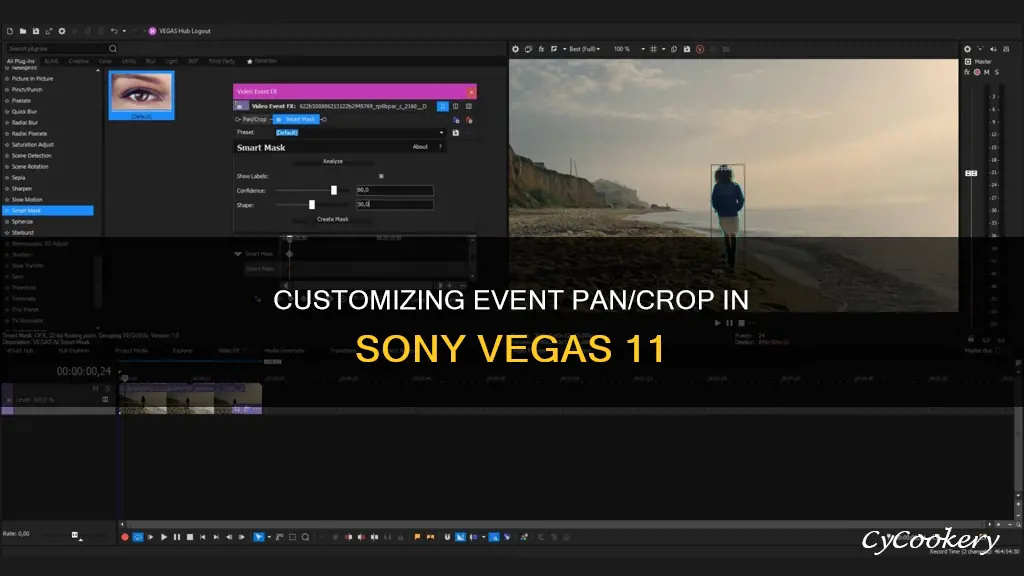The image size is (1024, 576).
Task: Edit the Shape value field
Action: [394, 204]
